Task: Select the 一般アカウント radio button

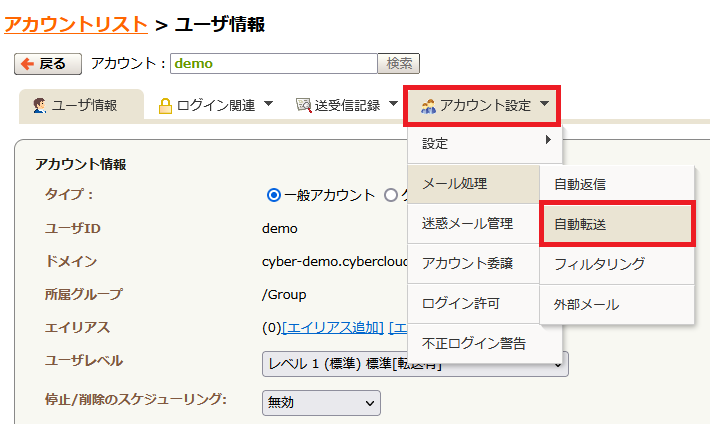Action: point(274,195)
